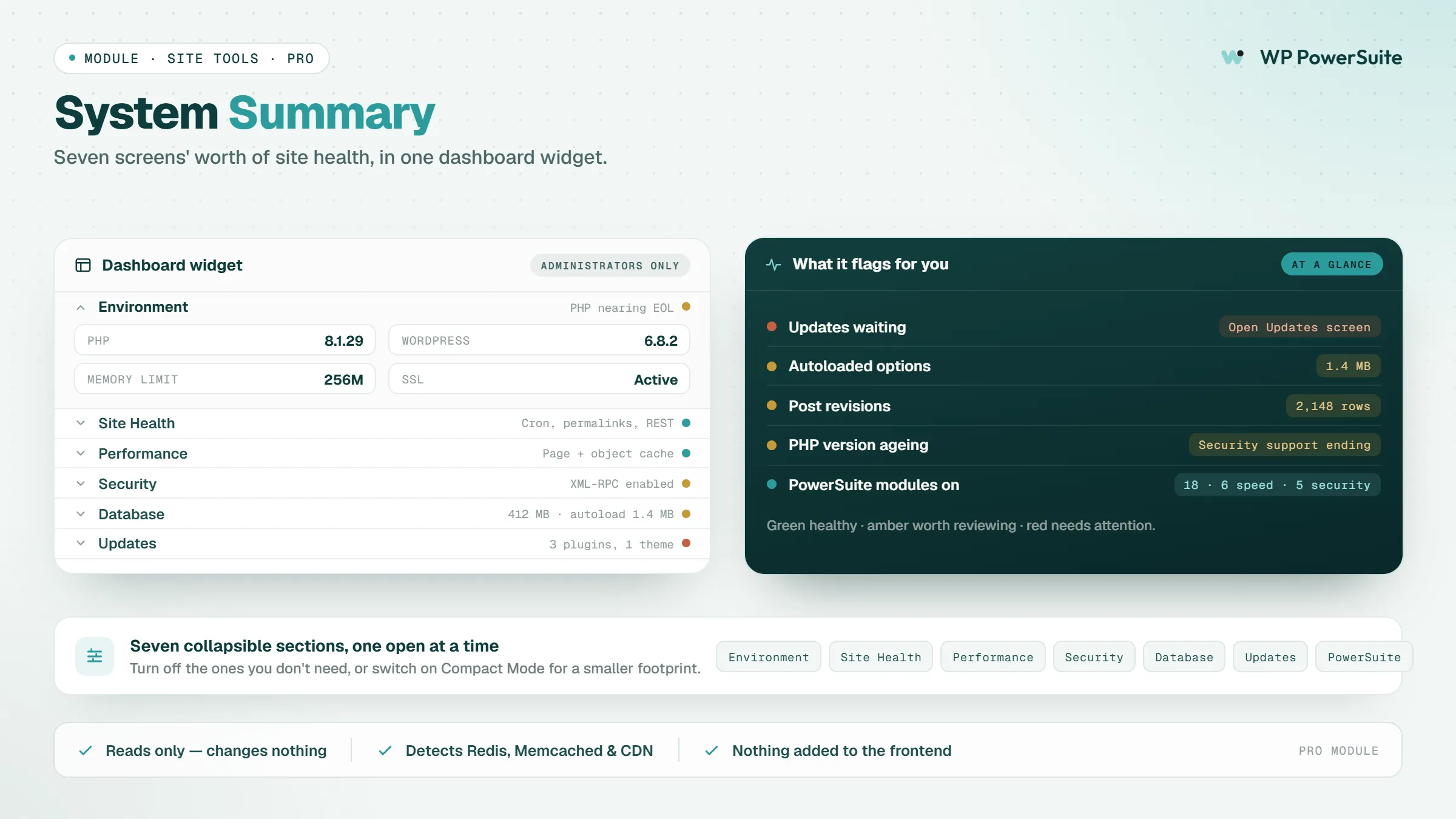Click the 3 plugins, 1 theme text
The image size is (1456, 819).
tap(612, 544)
